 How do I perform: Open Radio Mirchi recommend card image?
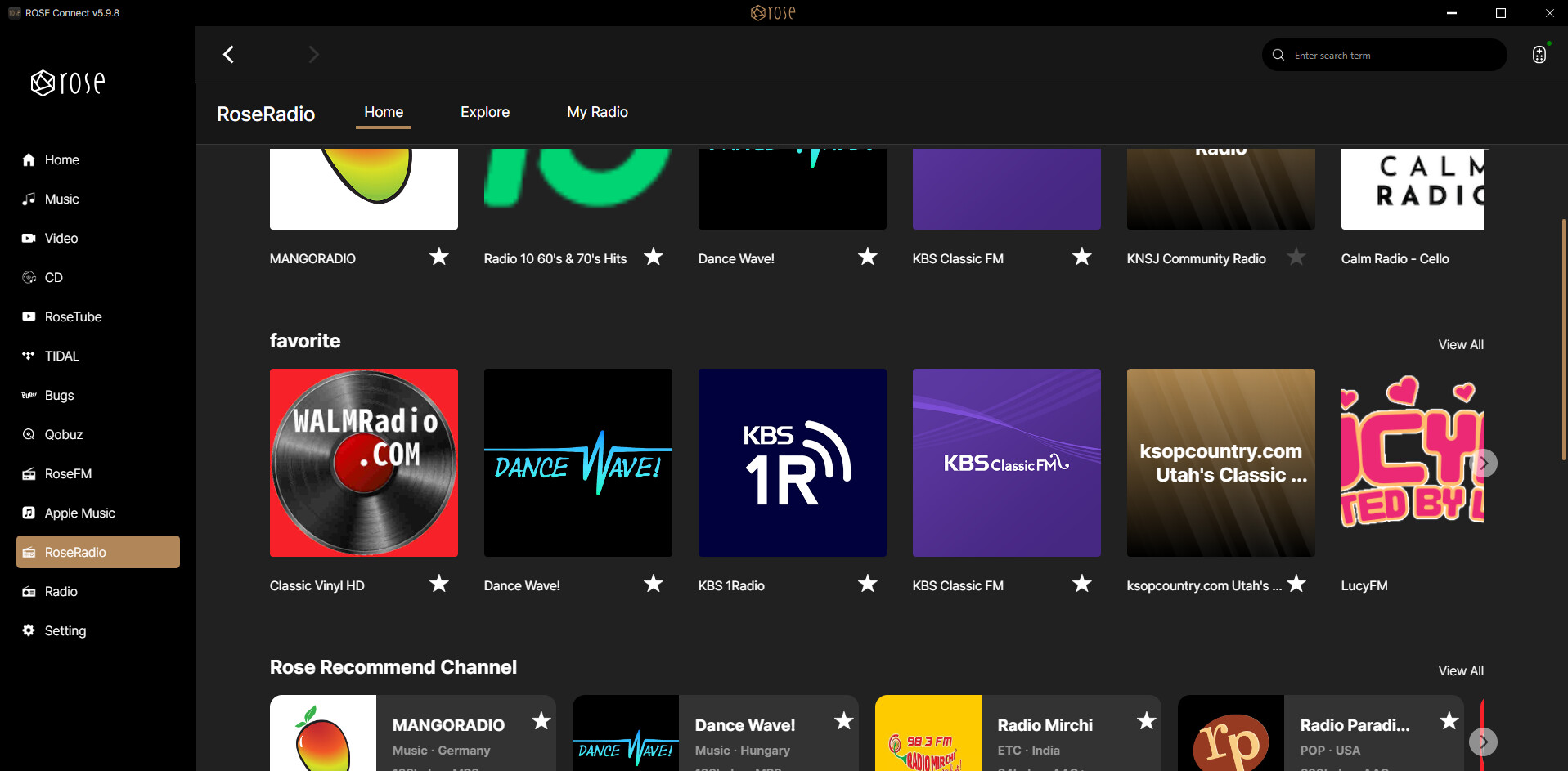tap(928, 733)
